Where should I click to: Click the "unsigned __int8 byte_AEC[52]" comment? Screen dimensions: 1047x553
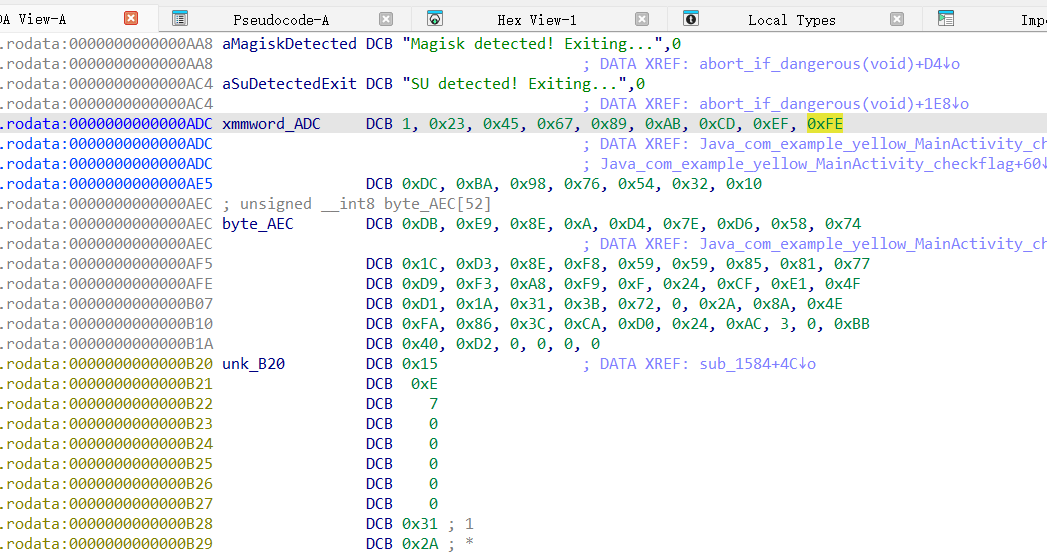tap(365, 204)
